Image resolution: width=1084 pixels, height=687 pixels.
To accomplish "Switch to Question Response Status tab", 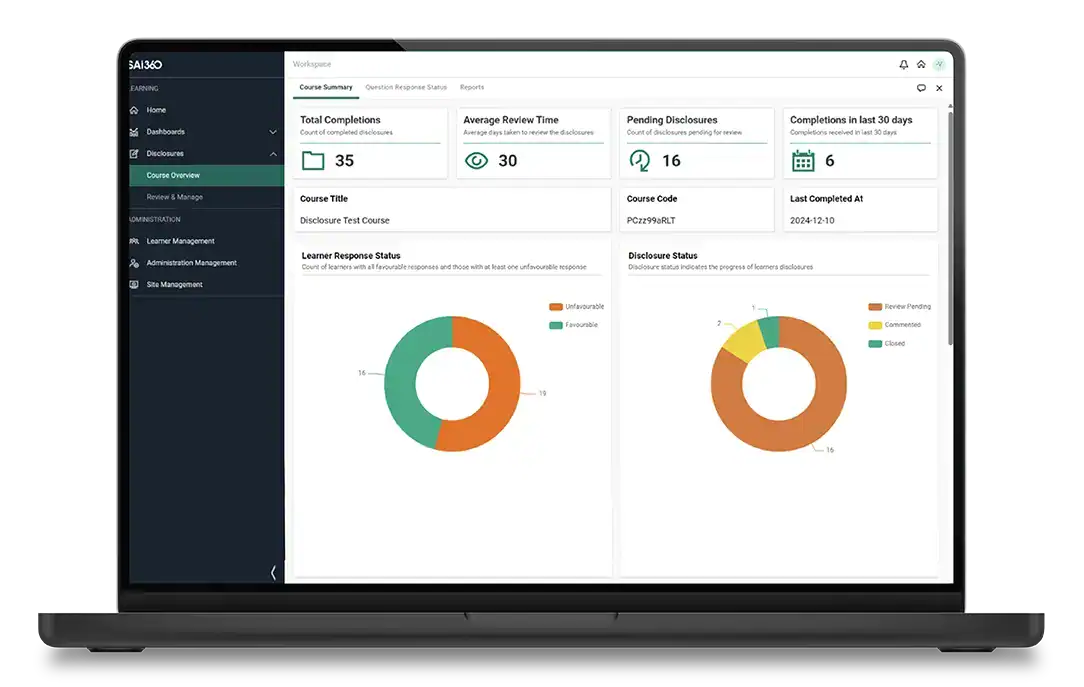I will pyautogui.click(x=406, y=88).
